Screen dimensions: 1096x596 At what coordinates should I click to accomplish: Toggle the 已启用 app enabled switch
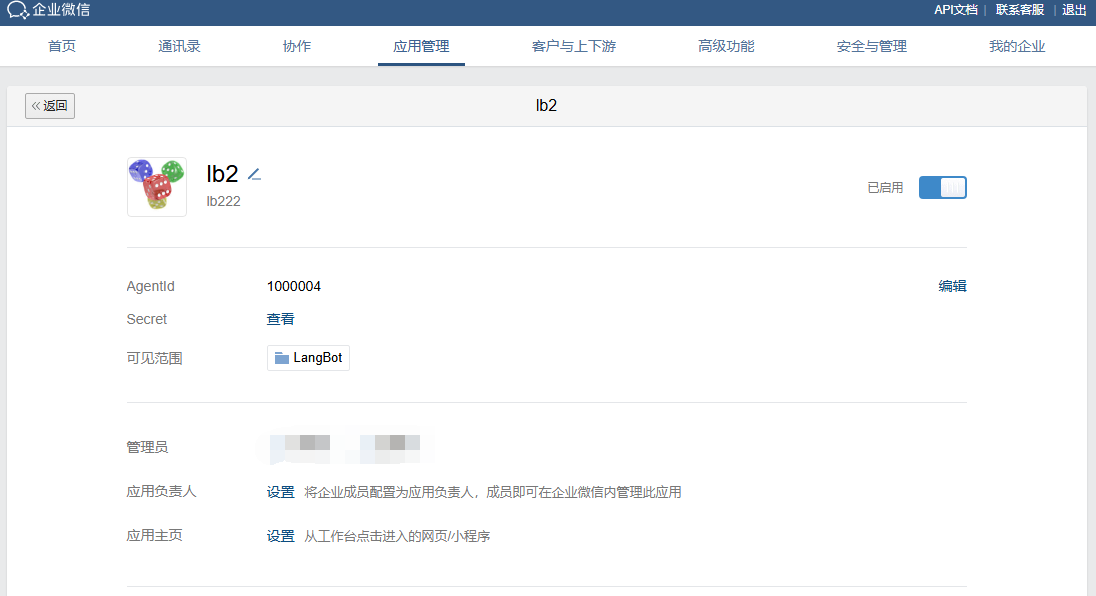942,187
